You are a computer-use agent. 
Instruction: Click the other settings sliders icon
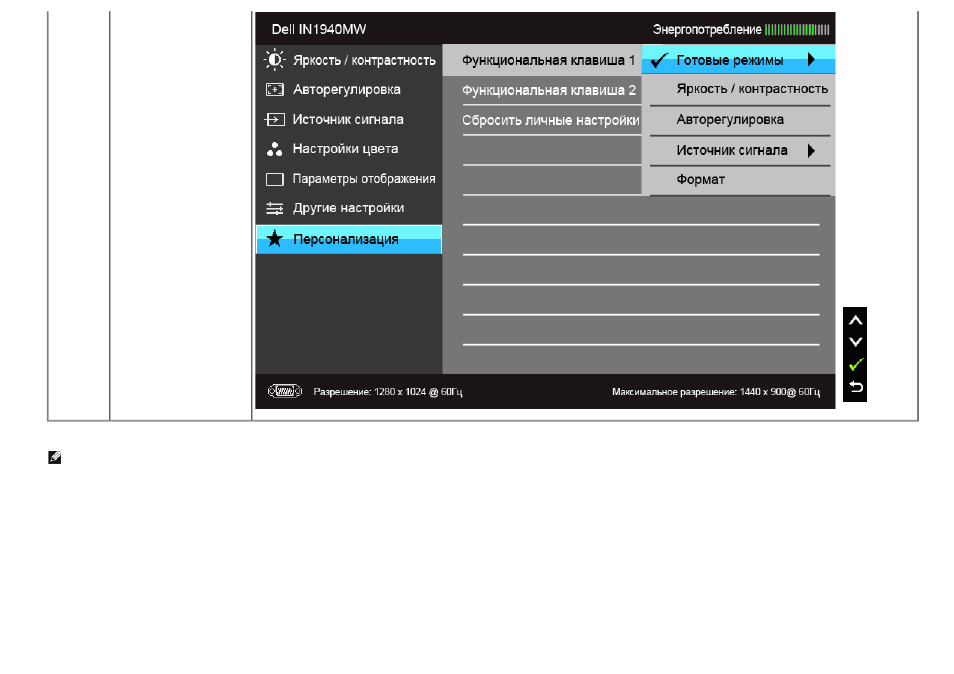click(x=274, y=209)
